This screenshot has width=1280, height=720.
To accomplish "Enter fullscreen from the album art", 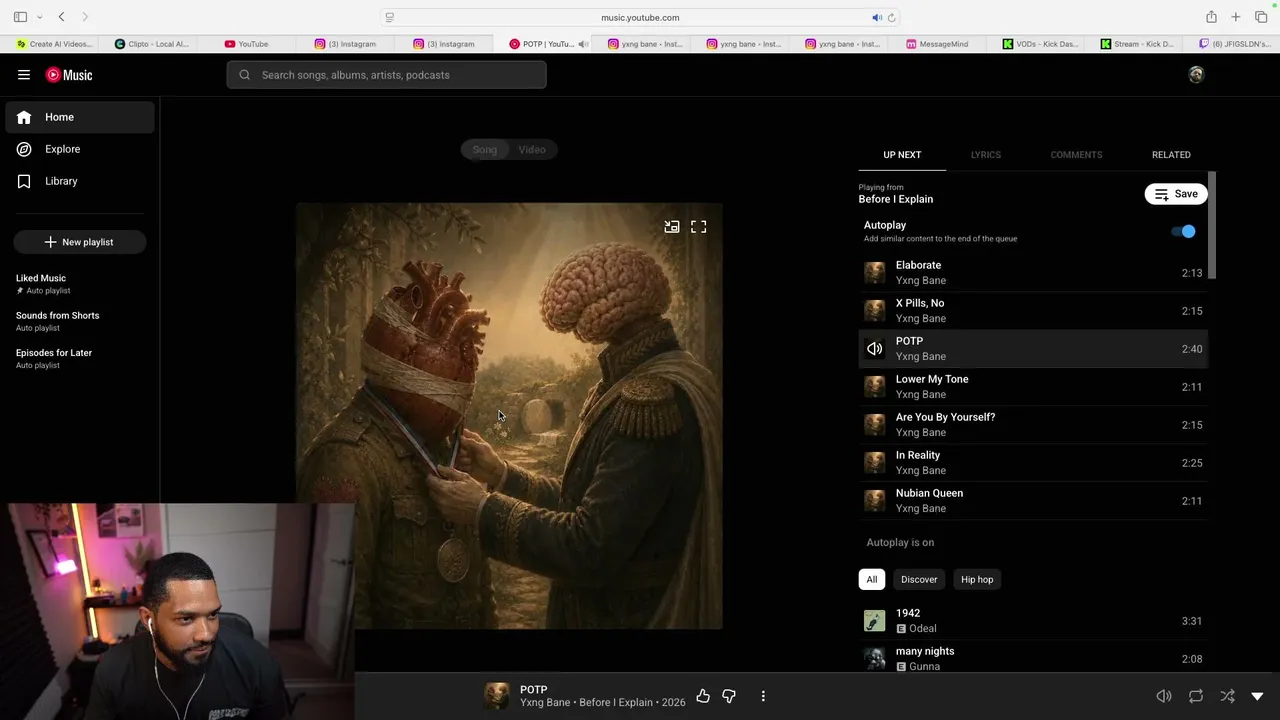I will point(699,227).
